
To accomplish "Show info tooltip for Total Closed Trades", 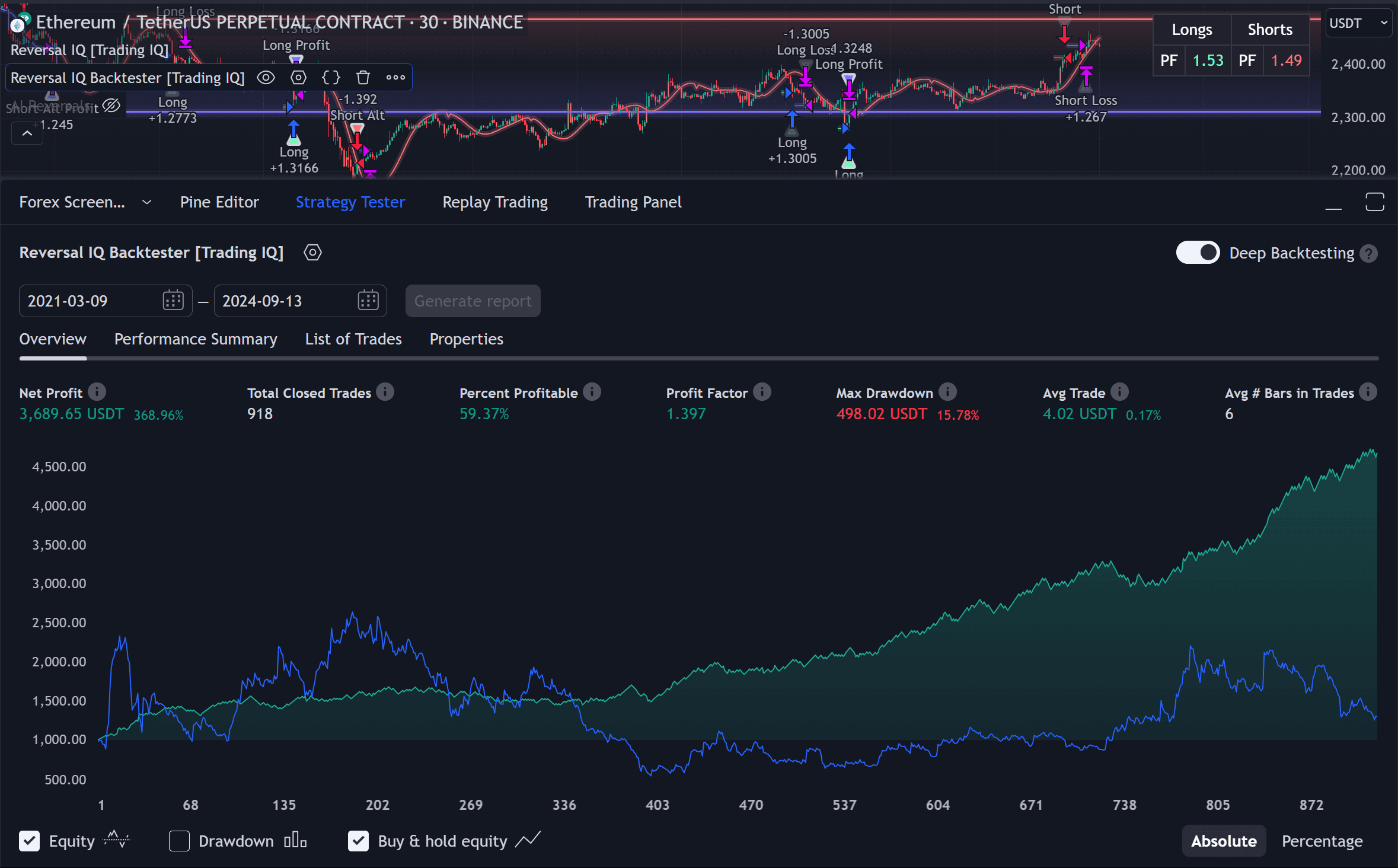I will 385,392.
